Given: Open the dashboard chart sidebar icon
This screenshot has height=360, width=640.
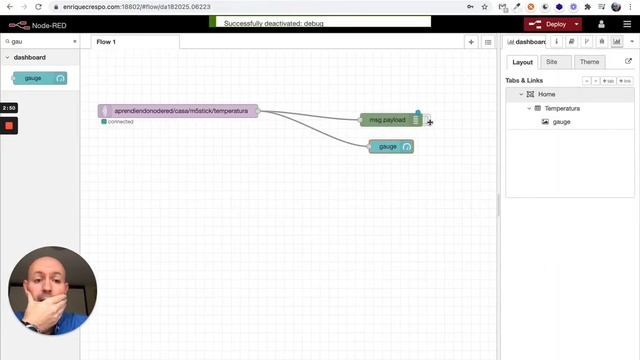Looking at the screenshot, I should tap(617, 42).
